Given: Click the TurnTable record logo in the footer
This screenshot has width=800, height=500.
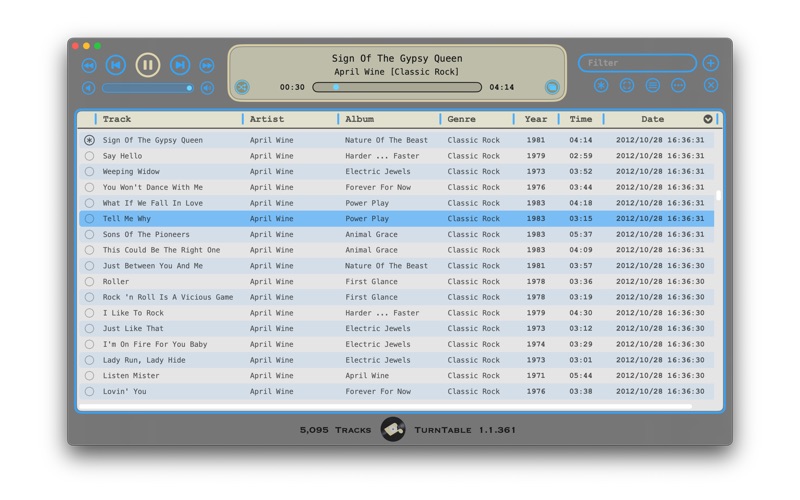Looking at the screenshot, I should tap(393, 430).
